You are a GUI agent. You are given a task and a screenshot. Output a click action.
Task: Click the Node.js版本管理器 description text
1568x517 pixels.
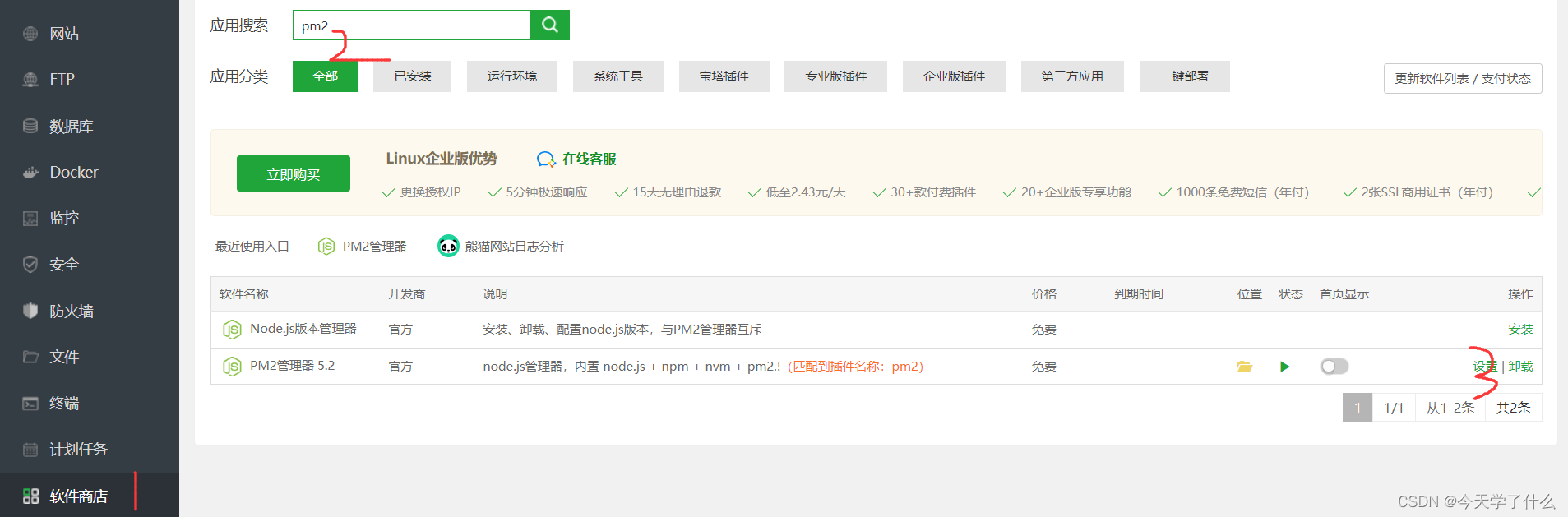(x=622, y=330)
